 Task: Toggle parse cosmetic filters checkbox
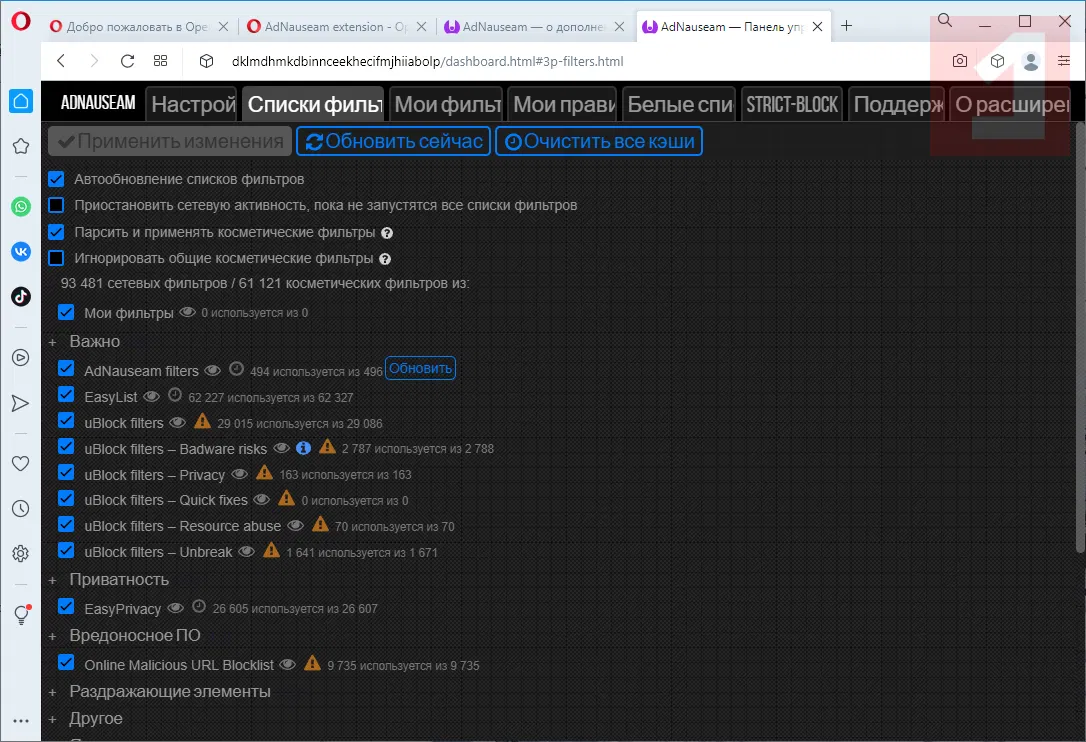coord(56,232)
